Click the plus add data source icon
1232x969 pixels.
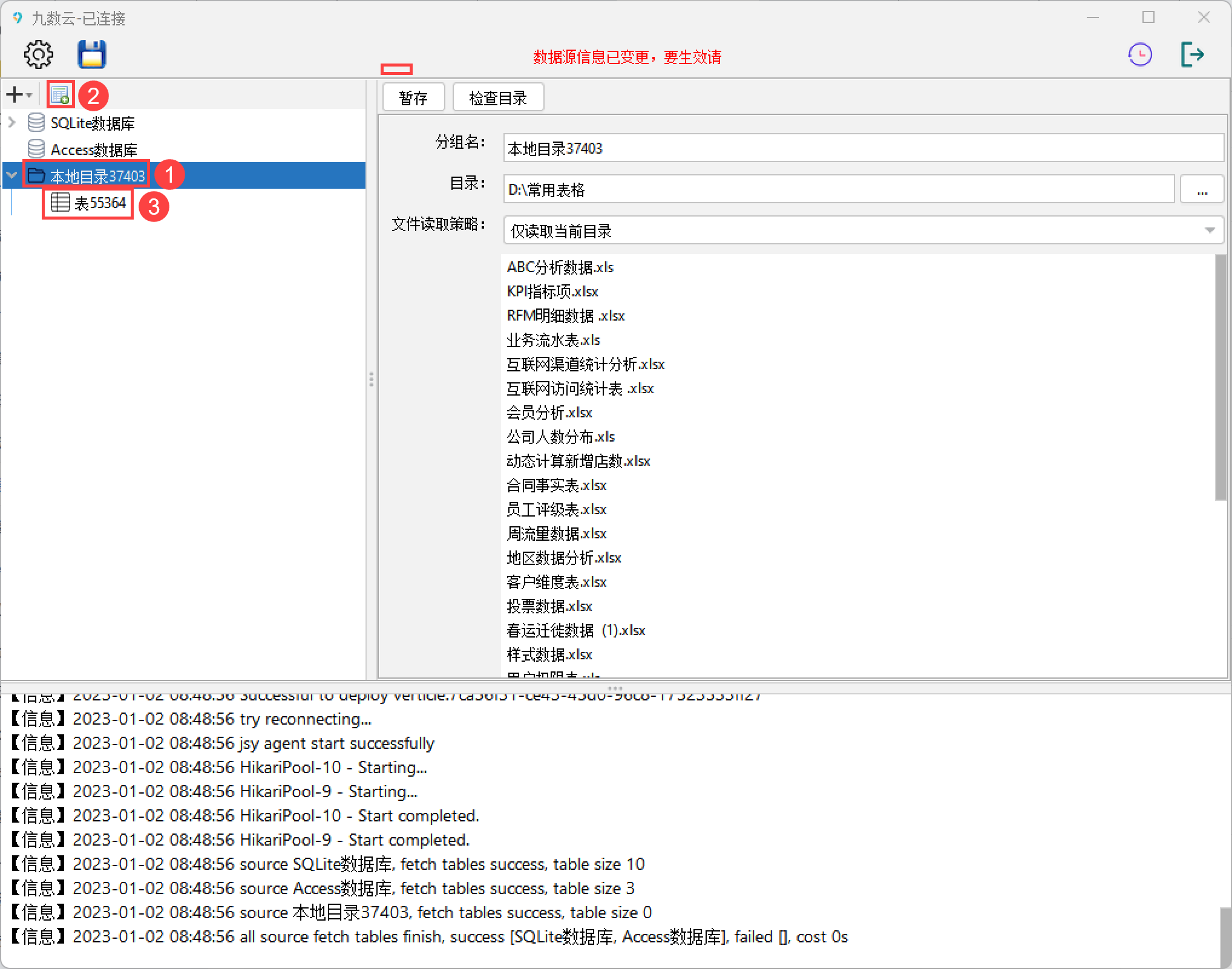pos(15,95)
